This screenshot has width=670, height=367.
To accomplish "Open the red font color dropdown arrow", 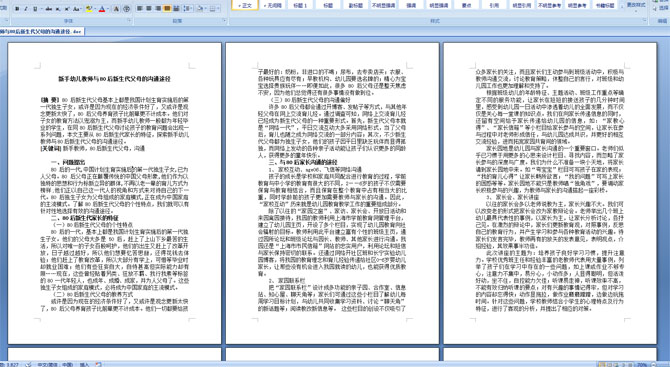I will coord(108,9).
